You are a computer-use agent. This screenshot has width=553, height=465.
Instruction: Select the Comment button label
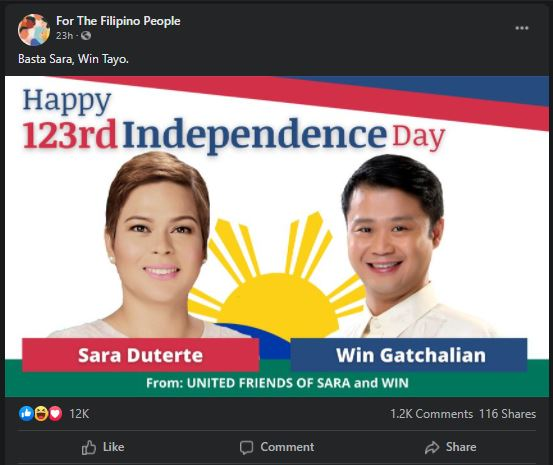[287, 447]
